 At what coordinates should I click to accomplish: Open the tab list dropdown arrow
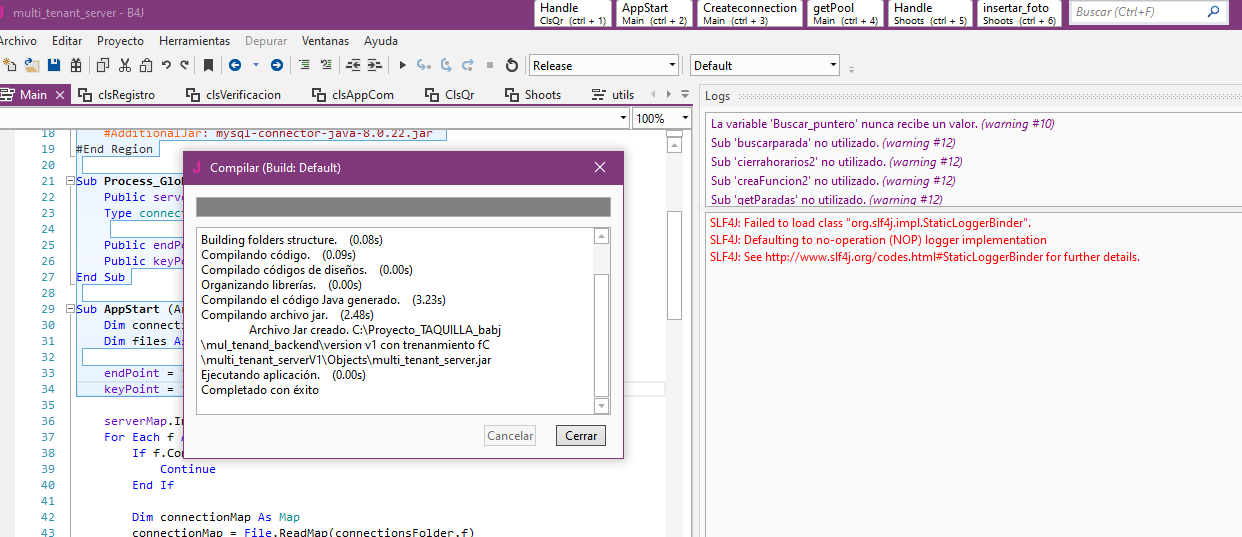[x=685, y=95]
